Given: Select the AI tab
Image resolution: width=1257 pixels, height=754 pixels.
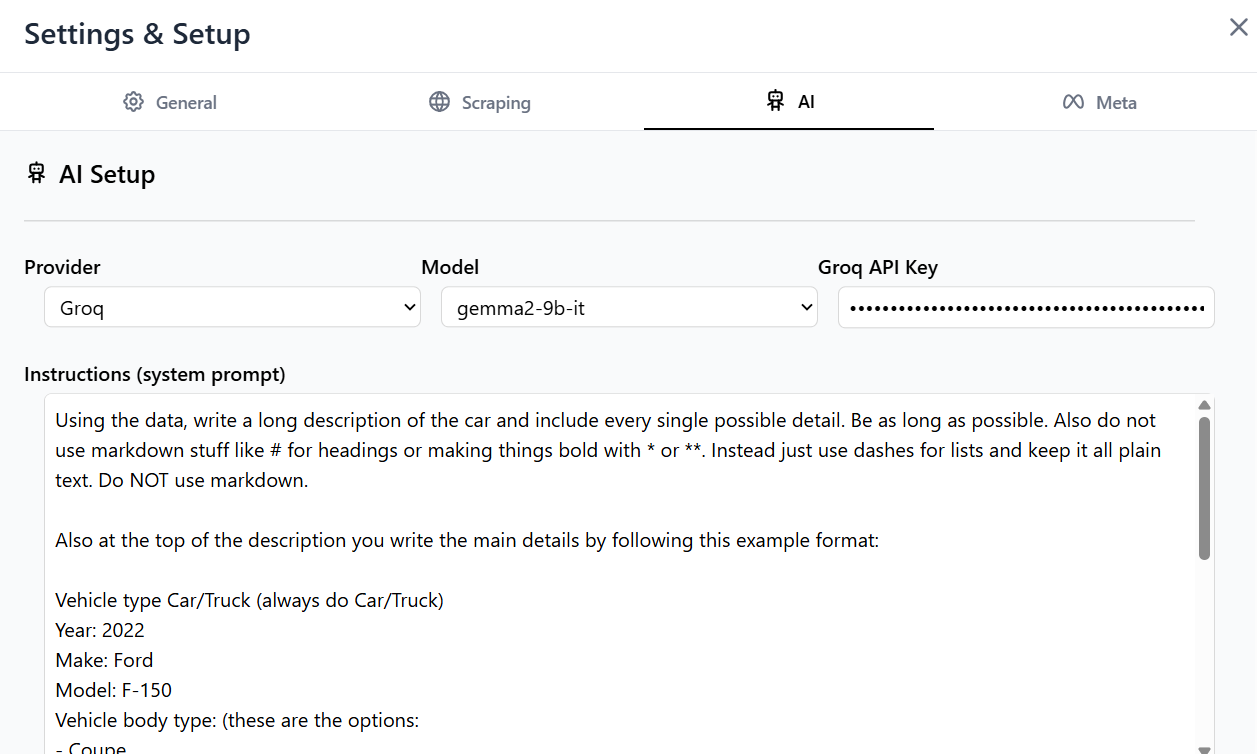Looking at the screenshot, I should tap(789, 102).
